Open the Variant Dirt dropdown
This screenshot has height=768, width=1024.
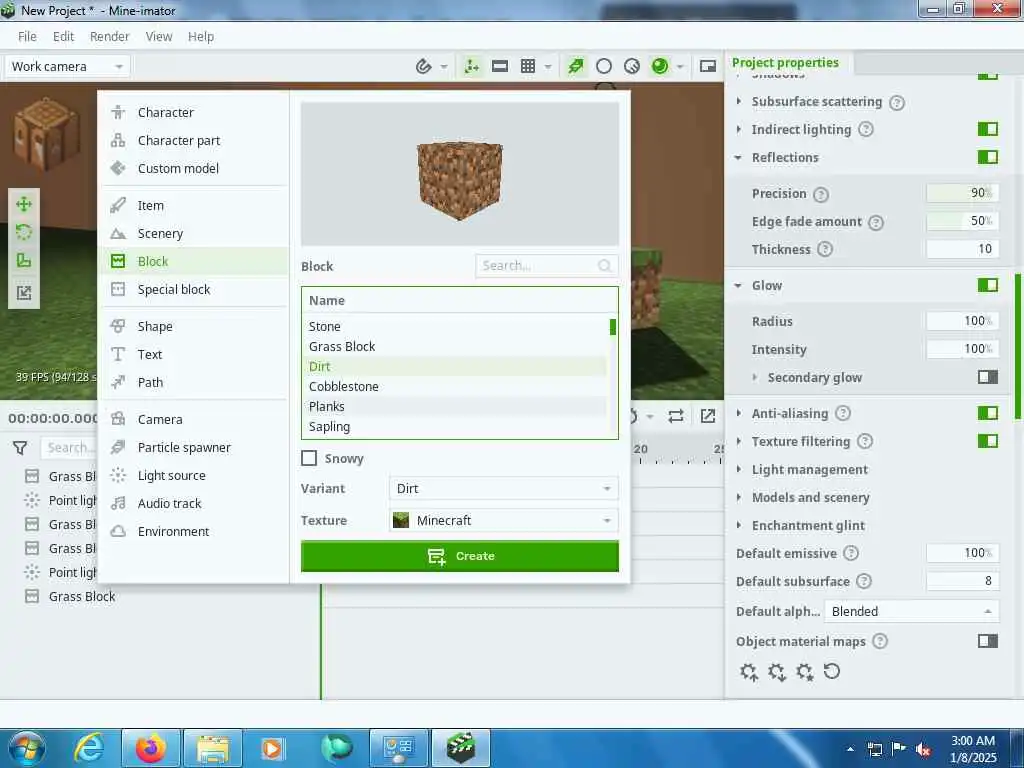point(503,488)
